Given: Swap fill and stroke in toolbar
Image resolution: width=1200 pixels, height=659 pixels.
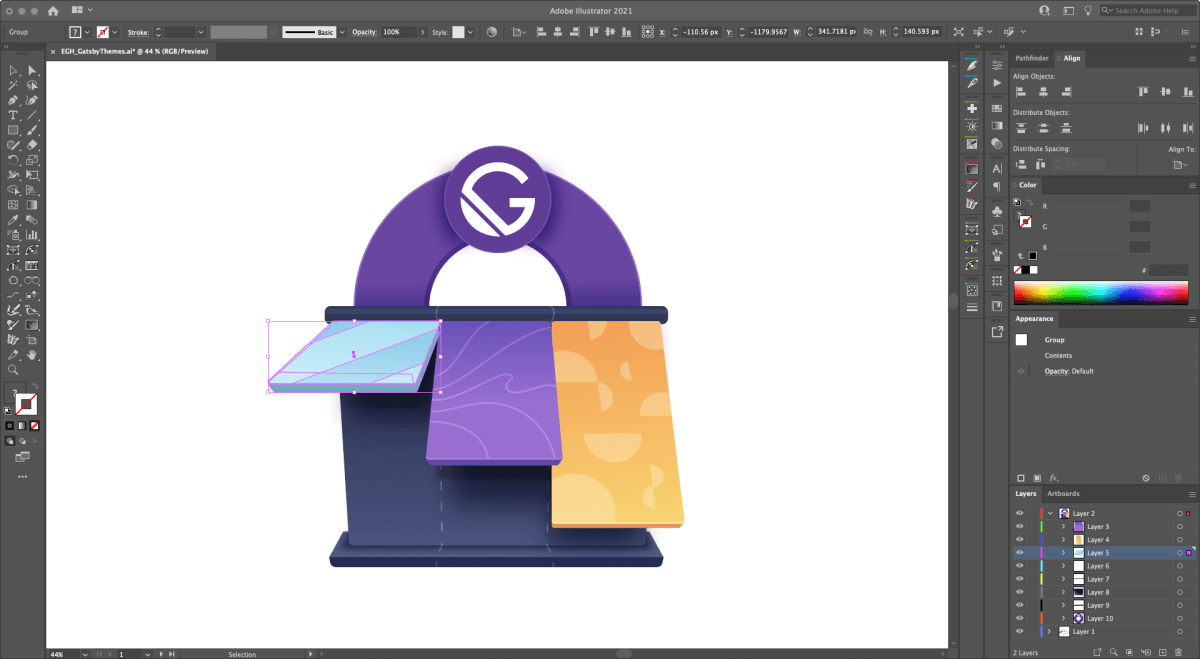Looking at the screenshot, I should [35, 387].
